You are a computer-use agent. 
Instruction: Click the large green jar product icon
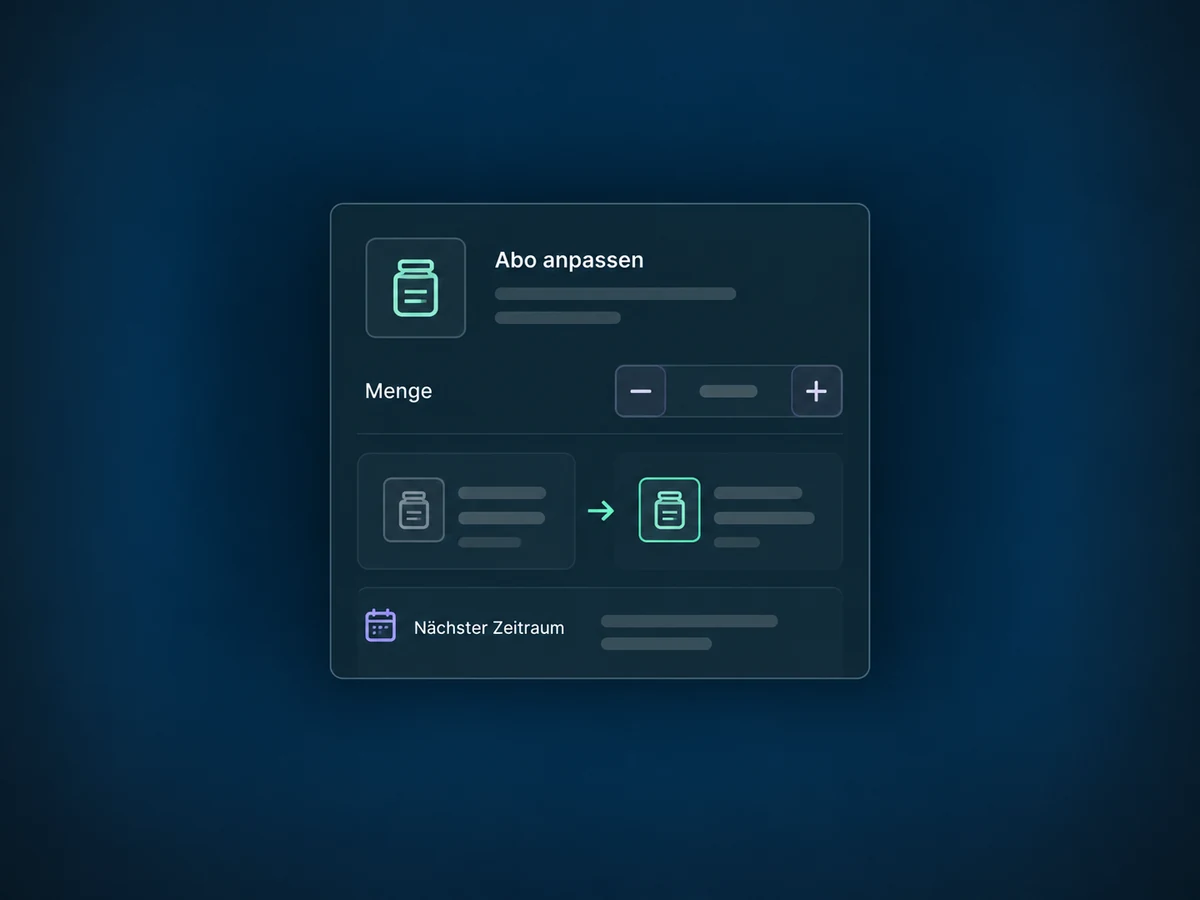click(415, 288)
